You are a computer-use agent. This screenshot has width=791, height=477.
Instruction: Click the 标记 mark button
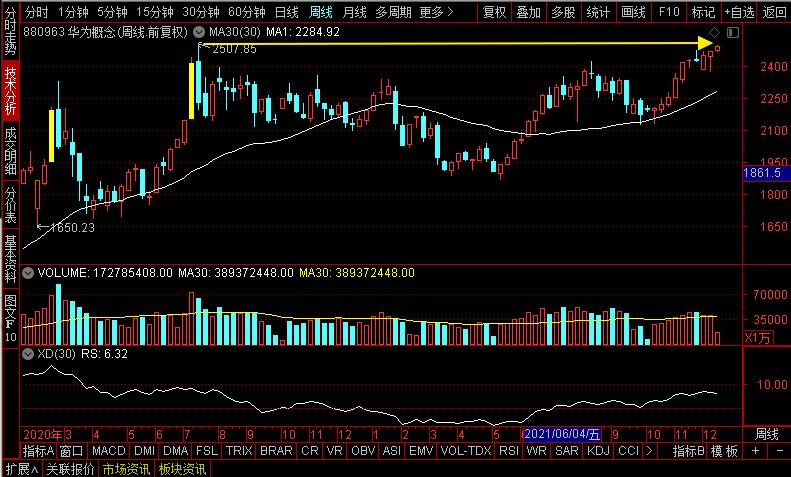tap(703, 12)
